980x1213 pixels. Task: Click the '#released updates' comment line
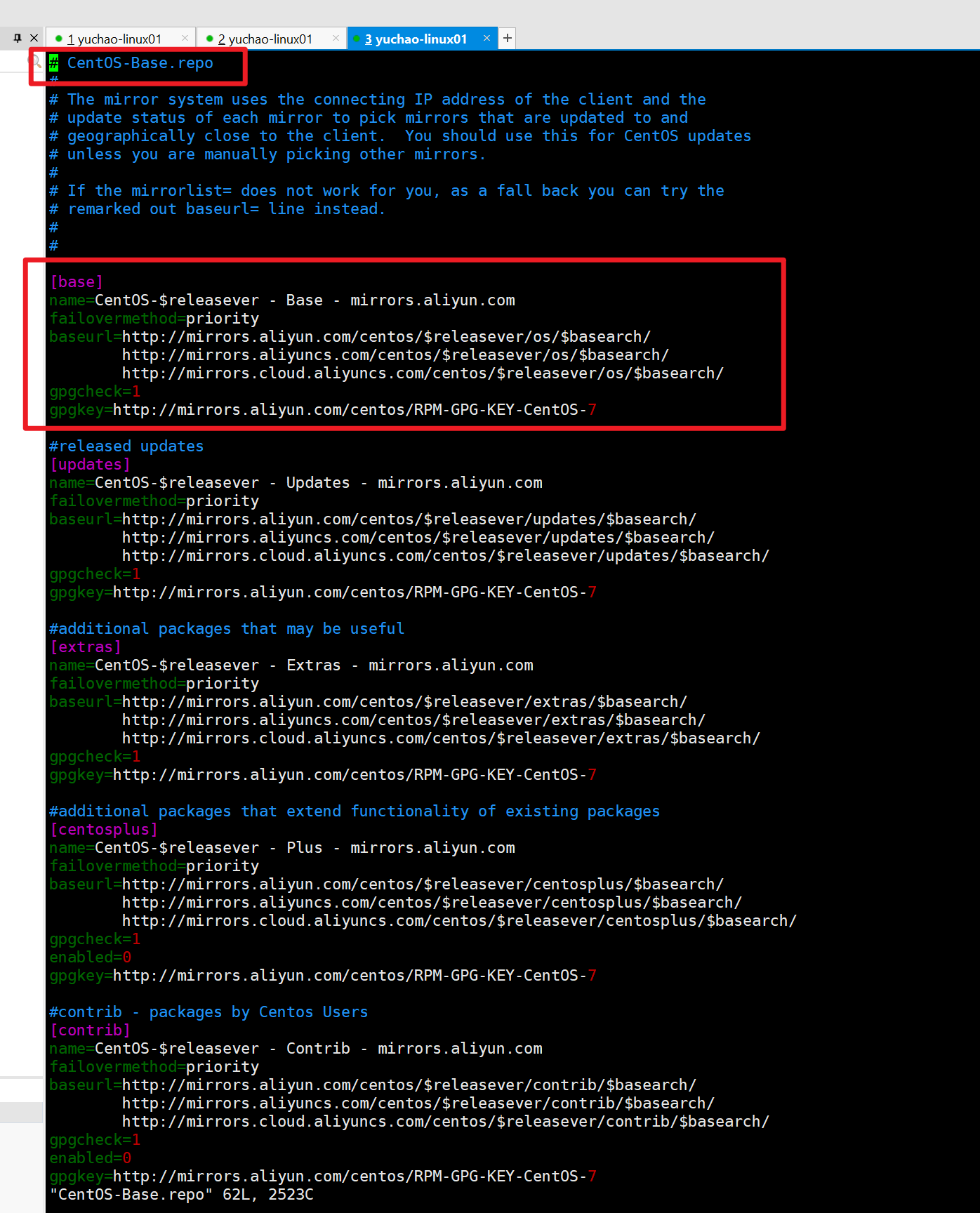126,446
